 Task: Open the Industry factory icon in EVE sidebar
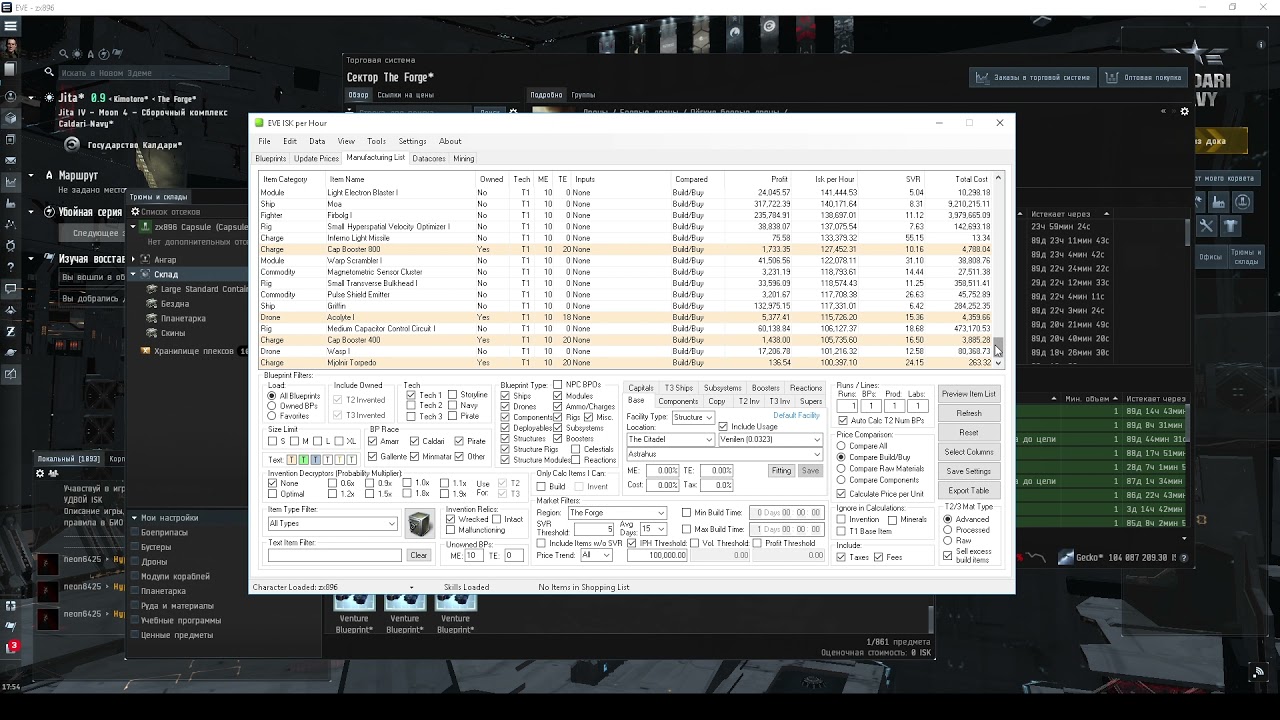click(11, 203)
